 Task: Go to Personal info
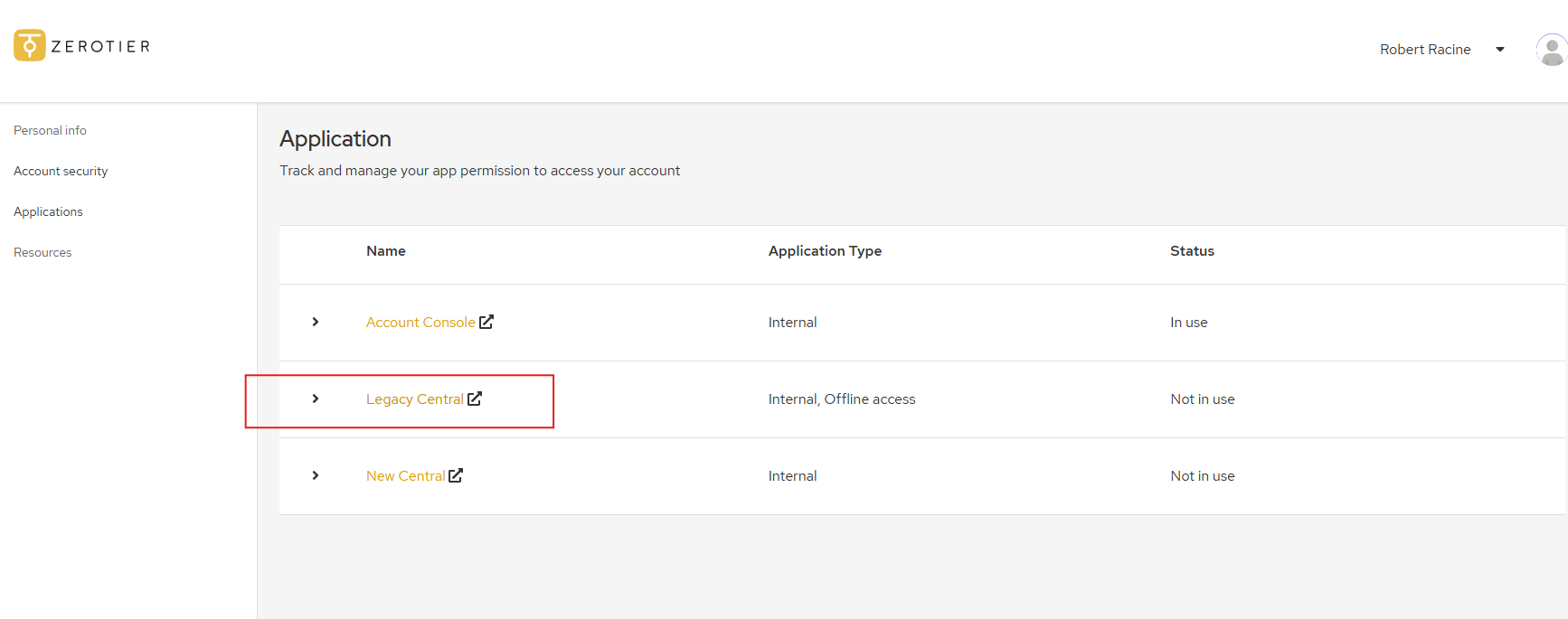[x=50, y=130]
